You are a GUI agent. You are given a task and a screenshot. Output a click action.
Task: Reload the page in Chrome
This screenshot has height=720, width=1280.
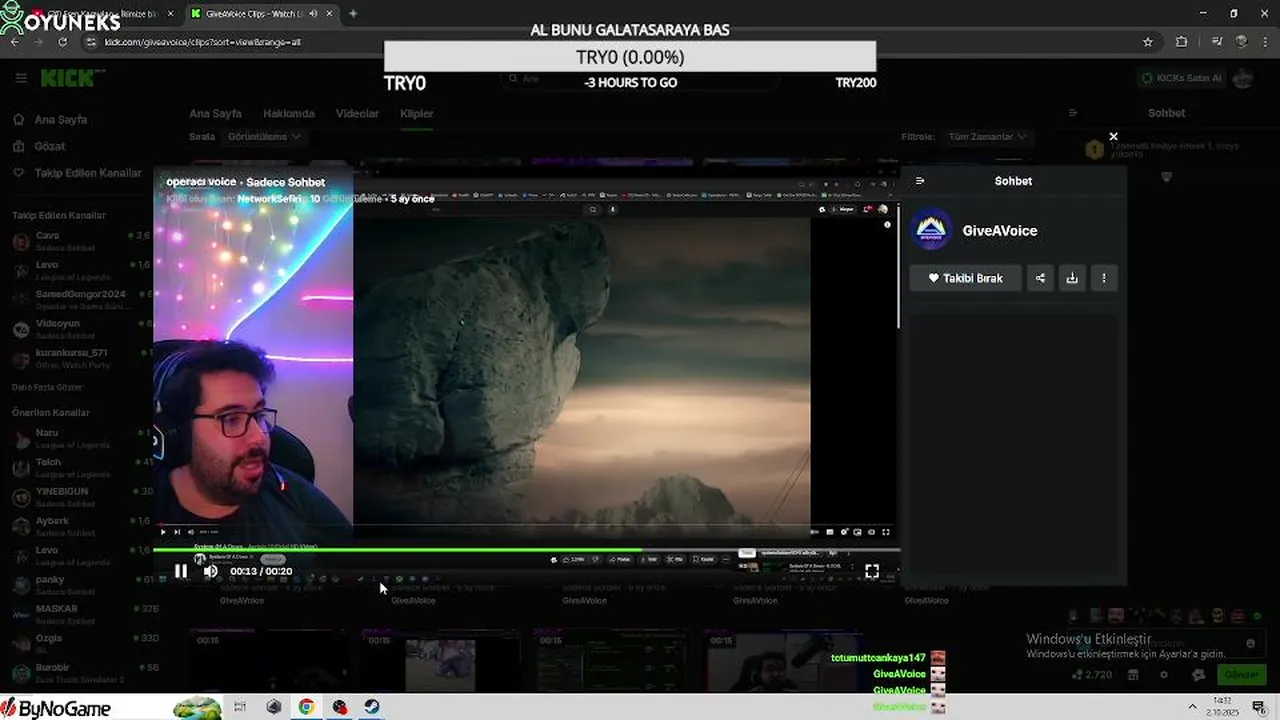click(62, 42)
